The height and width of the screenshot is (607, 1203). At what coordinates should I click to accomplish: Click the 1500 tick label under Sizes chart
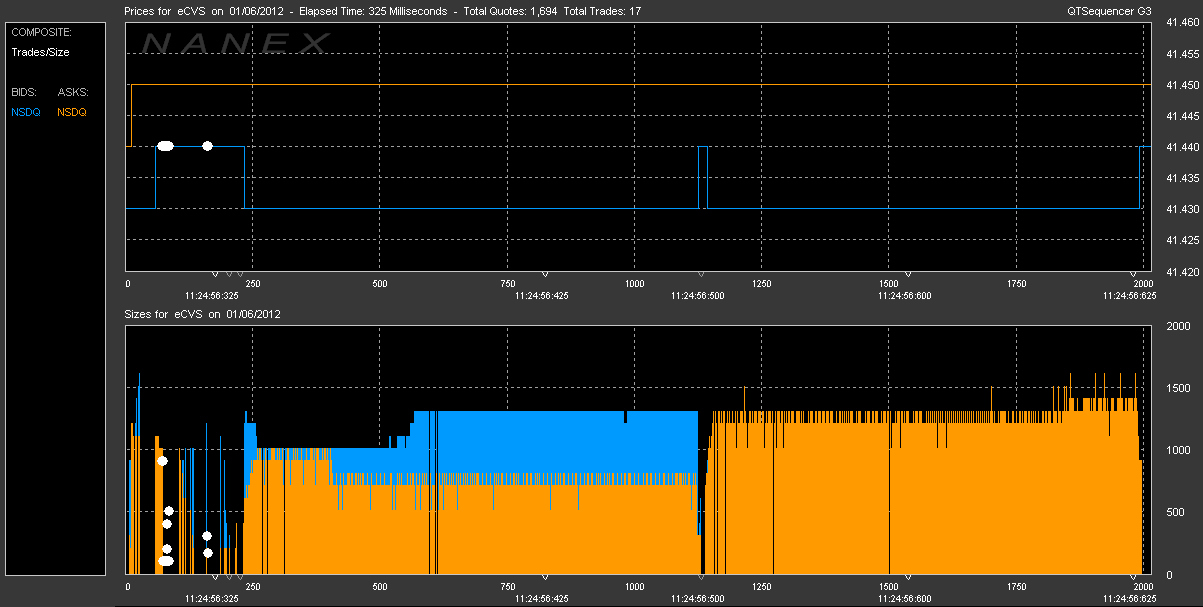point(888,586)
